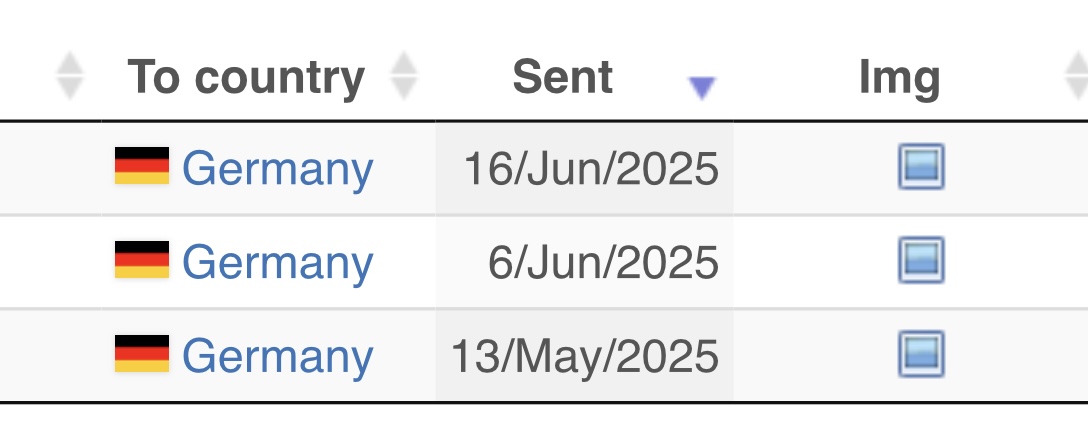Sort table by Sent column header
The height and width of the screenshot is (437, 1088).
[563, 76]
